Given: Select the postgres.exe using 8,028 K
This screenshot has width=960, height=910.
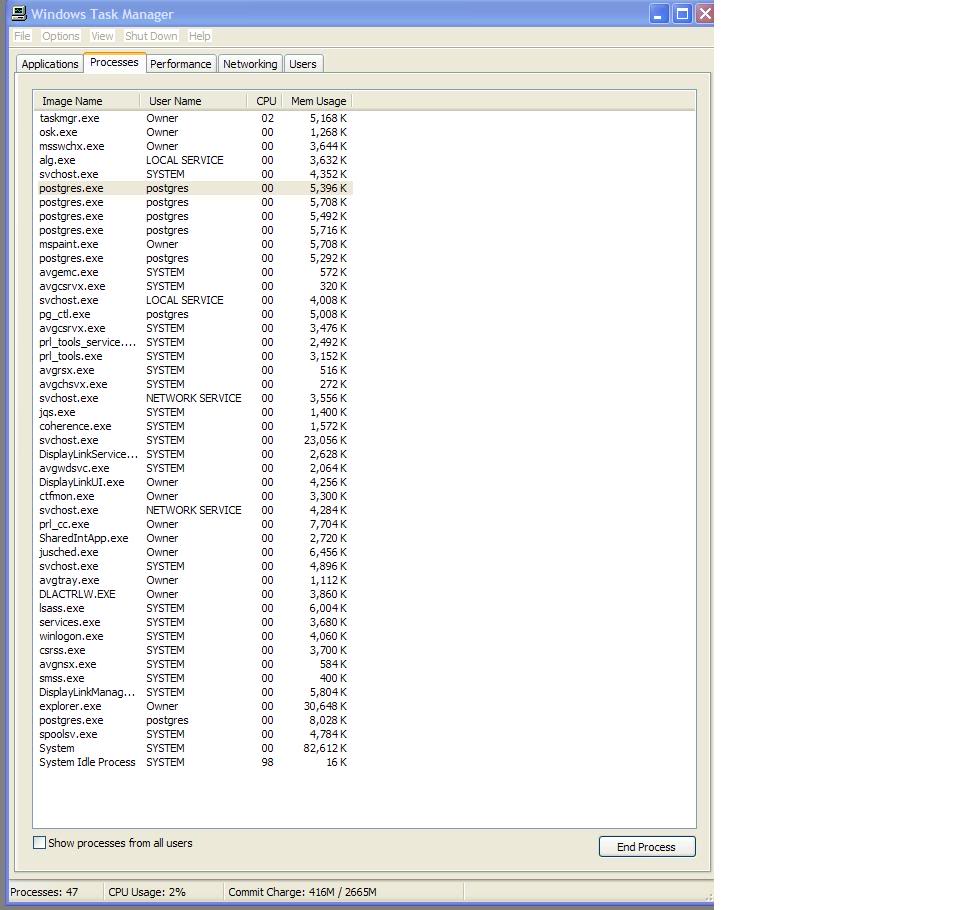Looking at the screenshot, I should tap(195, 721).
